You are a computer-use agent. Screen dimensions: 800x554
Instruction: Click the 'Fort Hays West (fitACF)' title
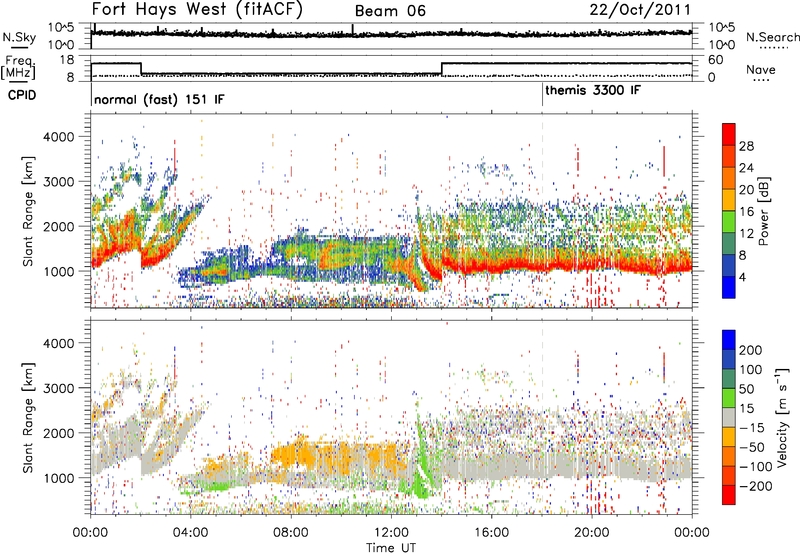point(197,9)
